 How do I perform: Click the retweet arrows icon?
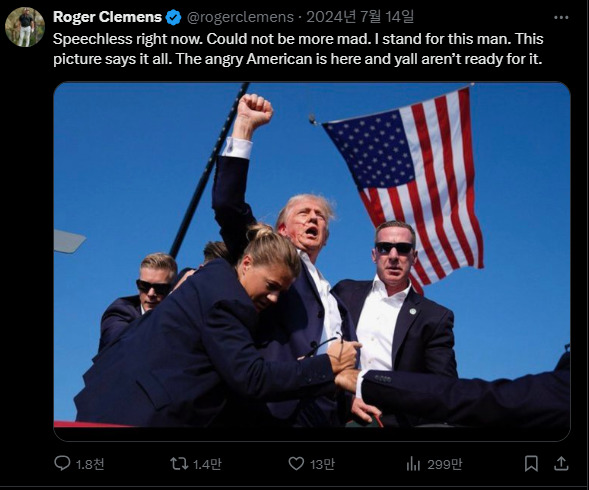(x=179, y=464)
